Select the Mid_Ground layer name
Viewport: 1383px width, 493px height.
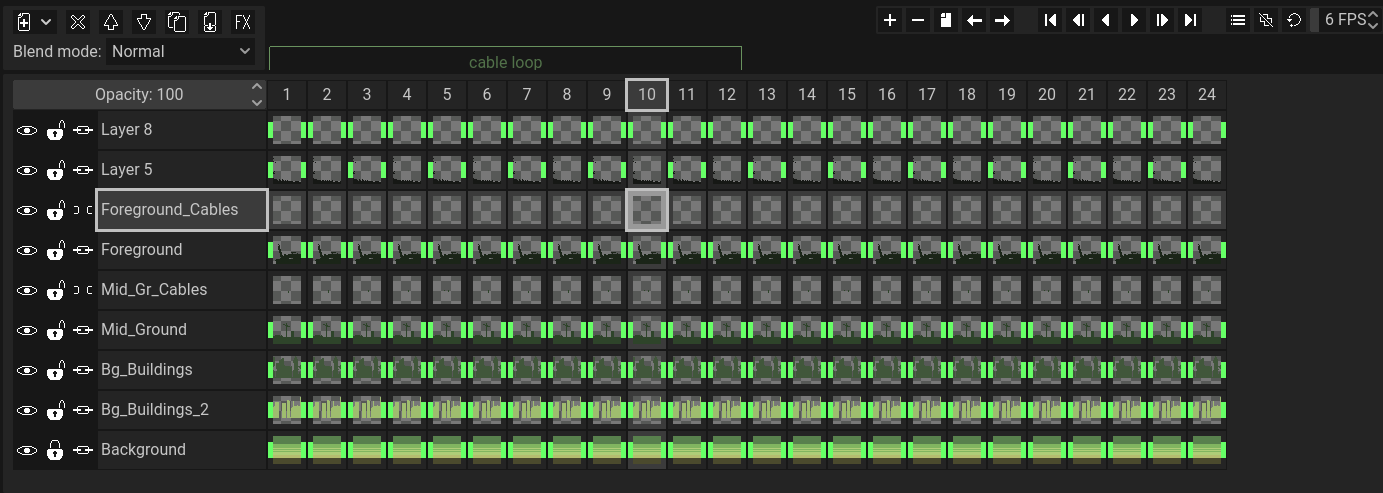144,330
